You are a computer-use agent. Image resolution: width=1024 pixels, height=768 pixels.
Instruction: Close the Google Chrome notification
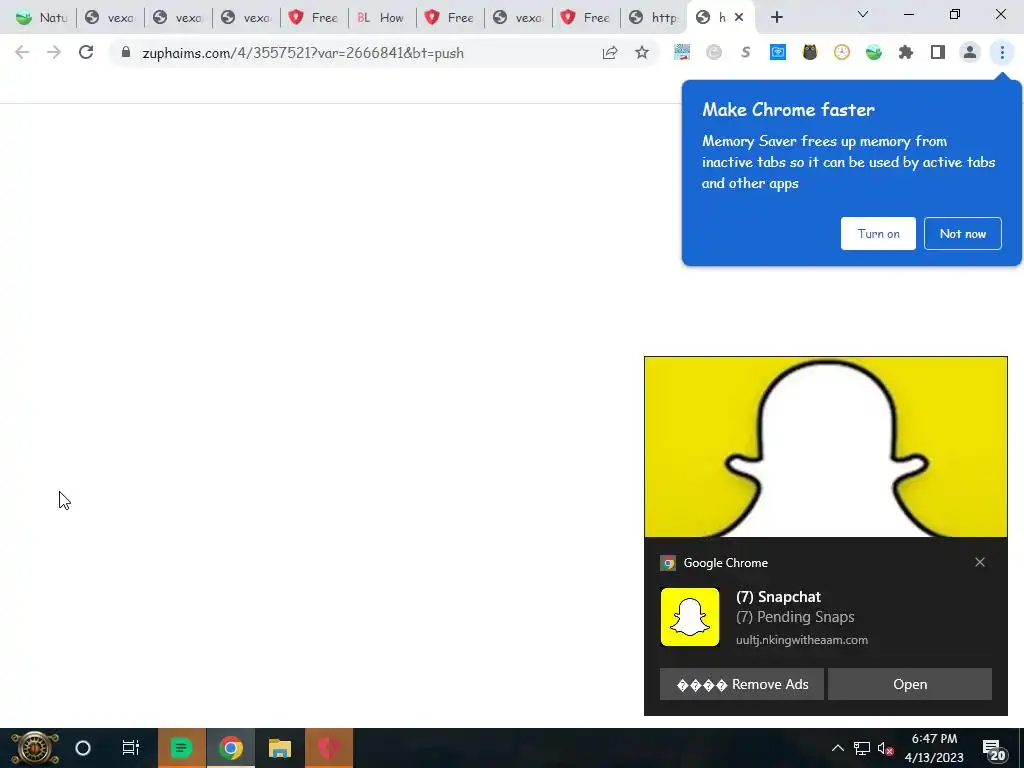[x=980, y=562]
